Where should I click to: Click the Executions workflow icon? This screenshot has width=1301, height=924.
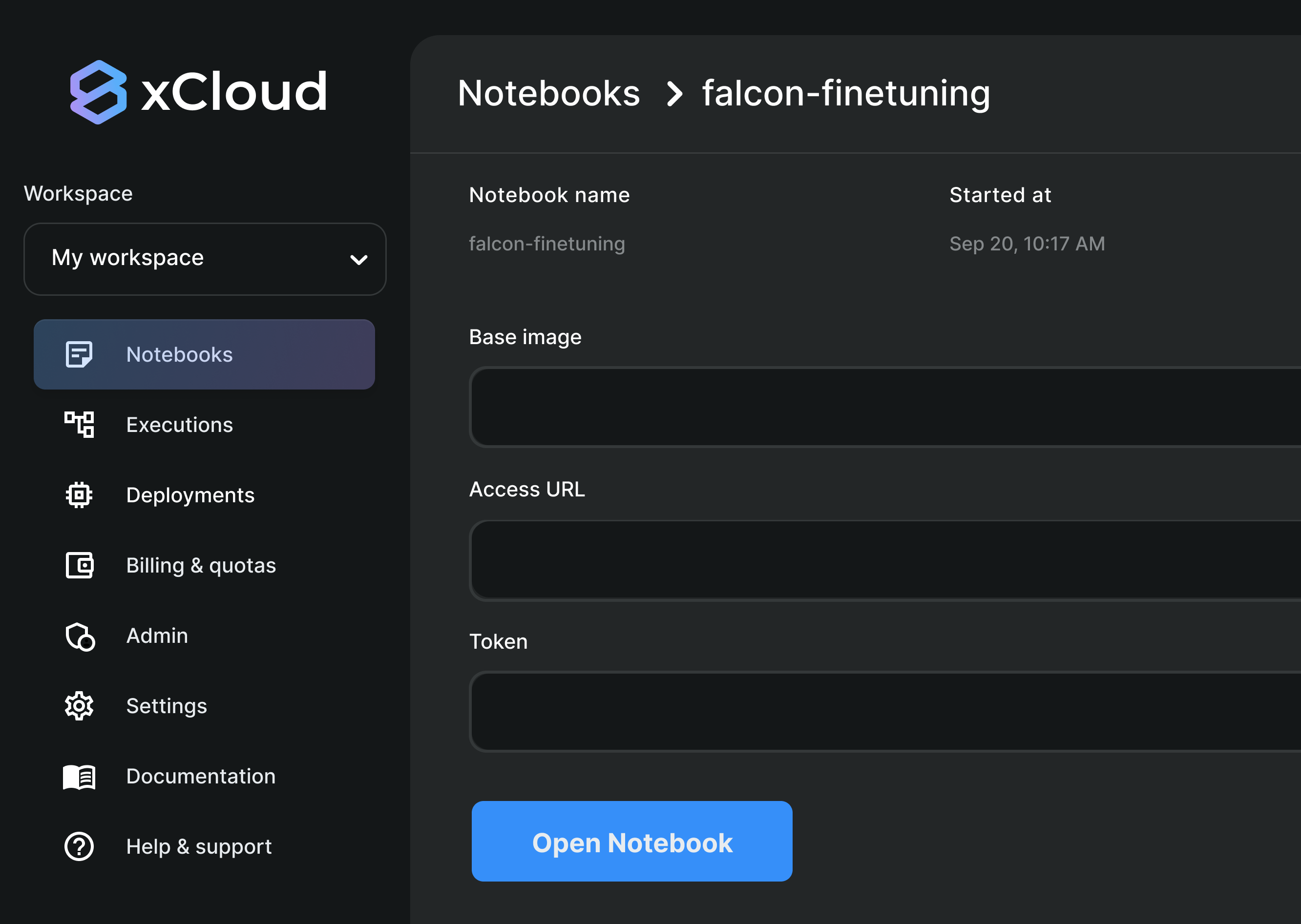(79, 425)
